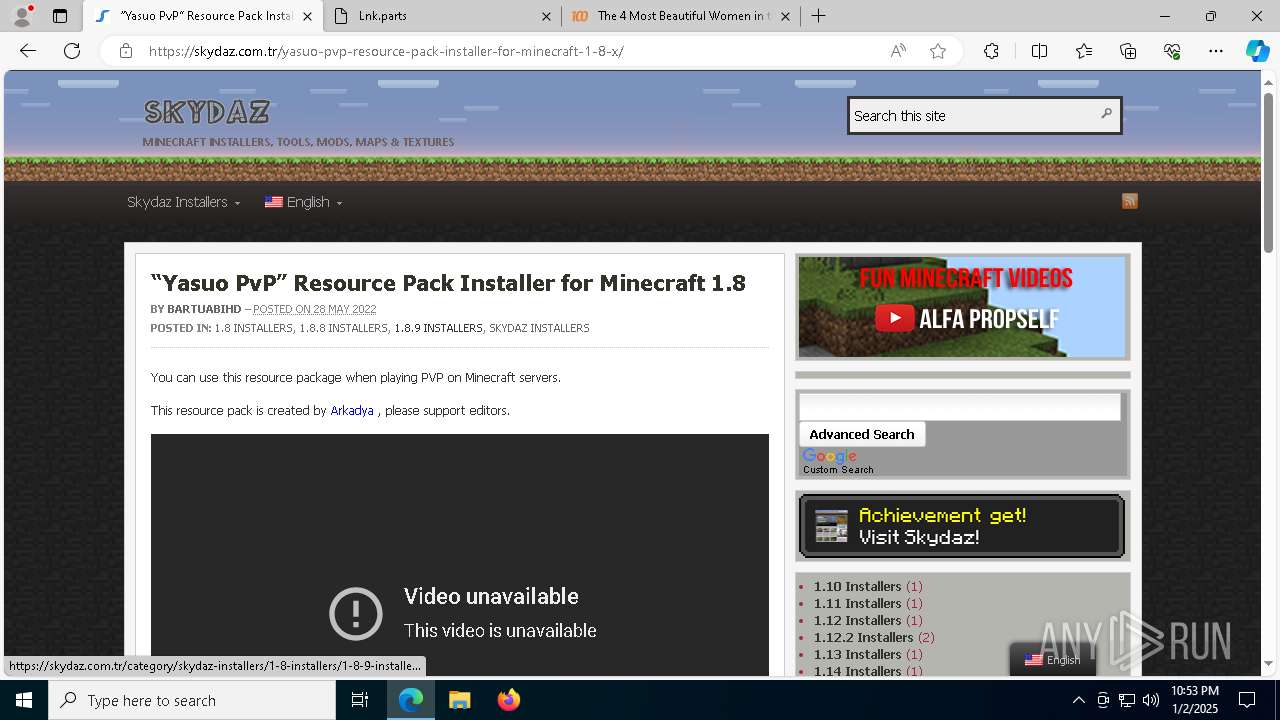Open Task View on taskbar

[360, 700]
